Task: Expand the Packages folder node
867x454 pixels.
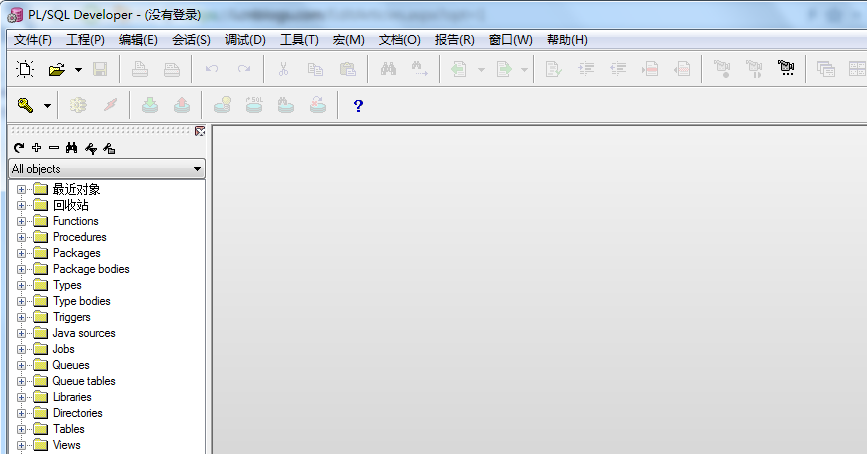Action: [x=21, y=253]
